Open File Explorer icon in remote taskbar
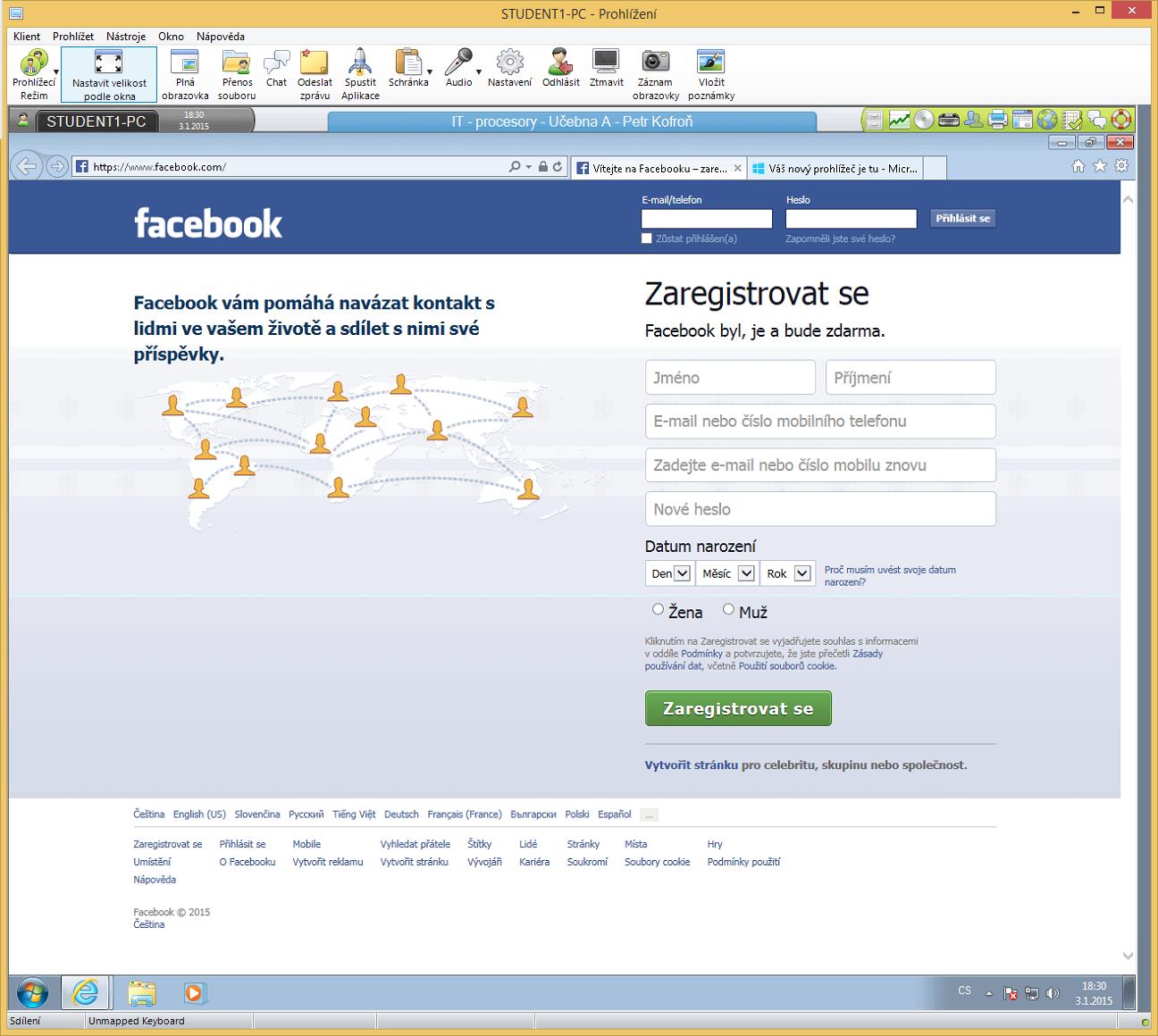The image size is (1158, 1036). coord(141,992)
